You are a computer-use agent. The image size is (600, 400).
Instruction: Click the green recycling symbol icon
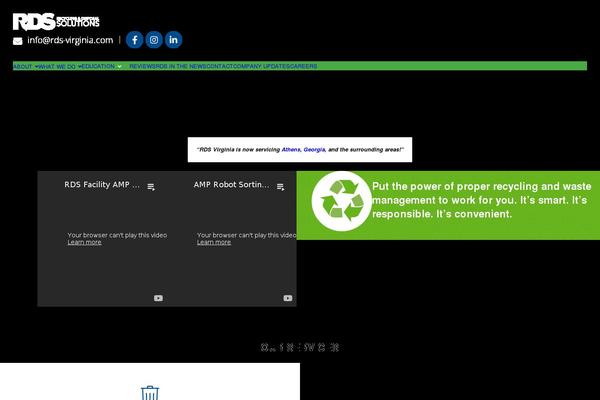342,201
